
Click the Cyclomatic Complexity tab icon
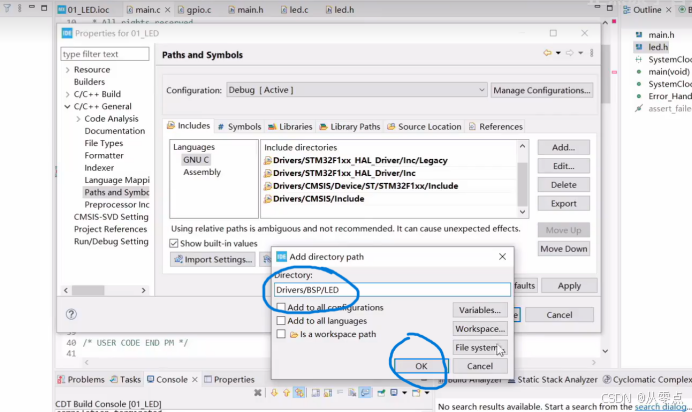click(x=607, y=379)
